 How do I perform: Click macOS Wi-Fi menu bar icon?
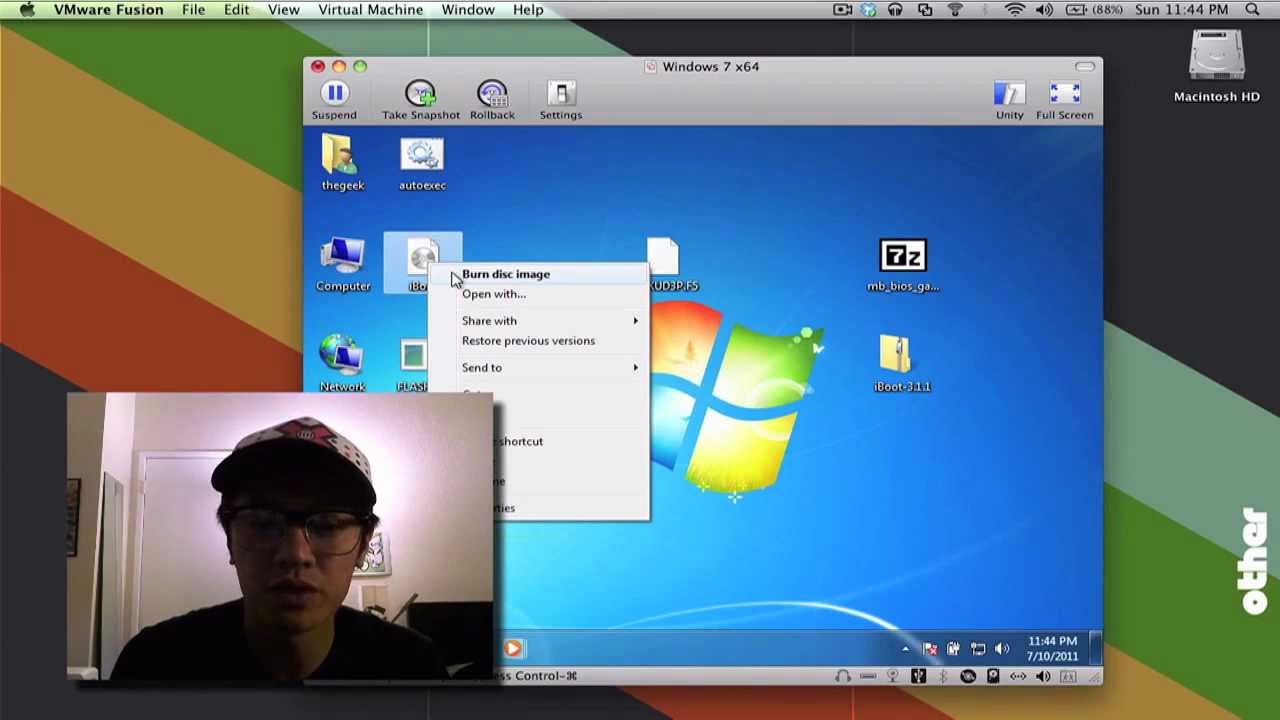point(1015,10)
